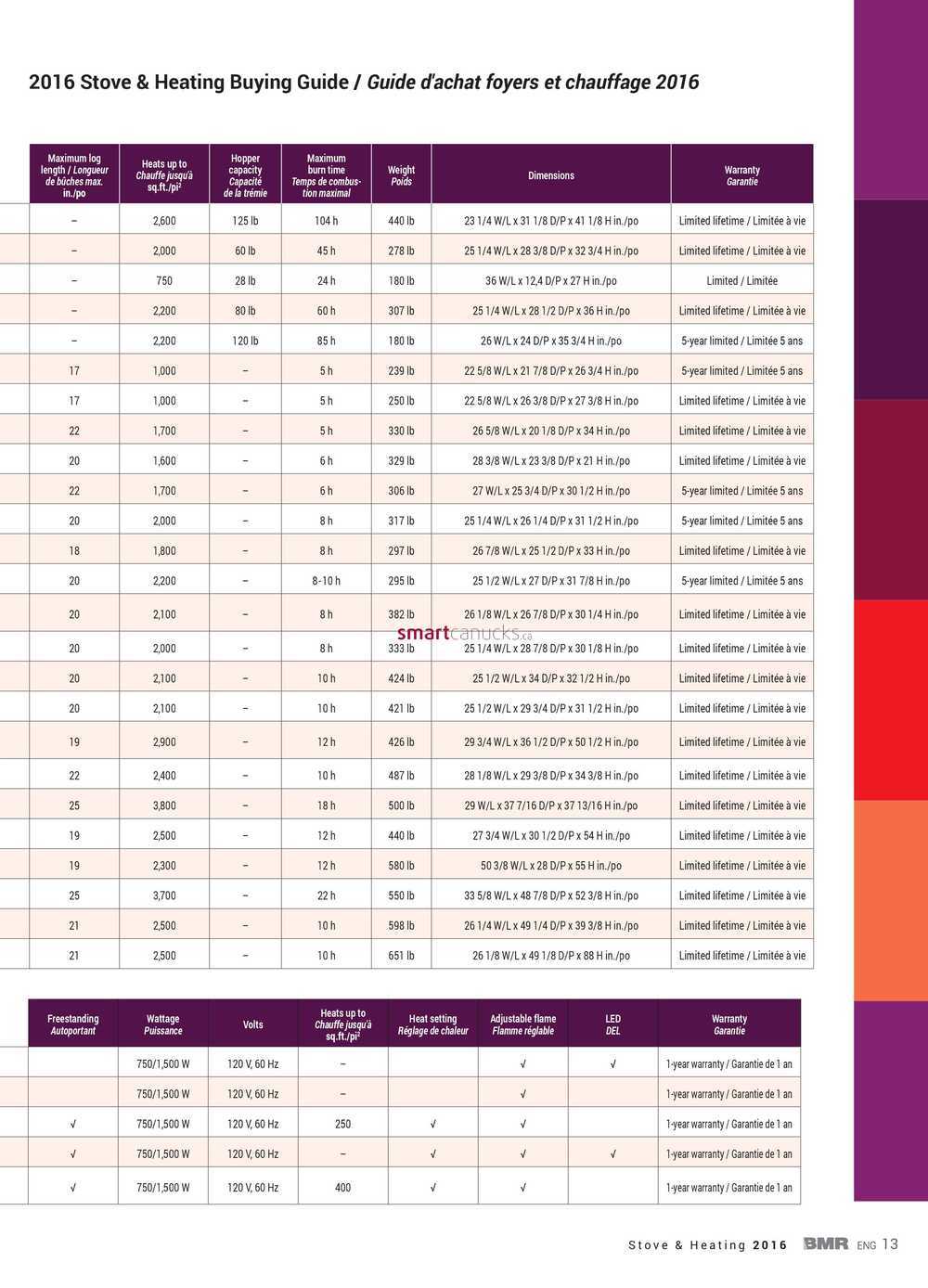Select the 'ENG 13' page number
The width and height of the screenshot is (928, 1288).
coord(878,1244)
